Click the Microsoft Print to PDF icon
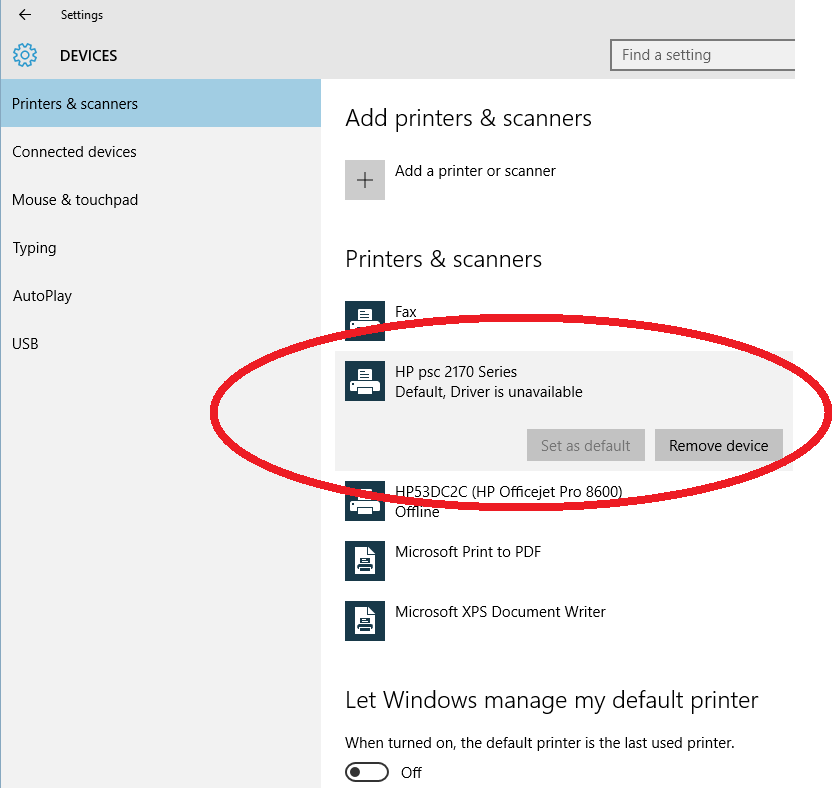Viewport: 835px width, 797px height. tap(365, 561)
